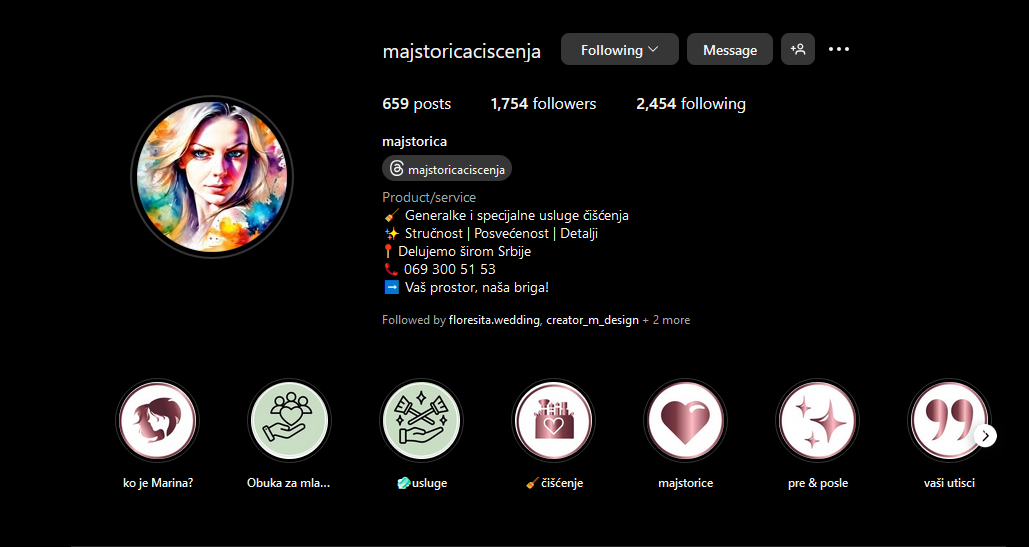View the 'usluge' highlight with crossed brooms
1029x547 pixels.
tap(421, 420)
